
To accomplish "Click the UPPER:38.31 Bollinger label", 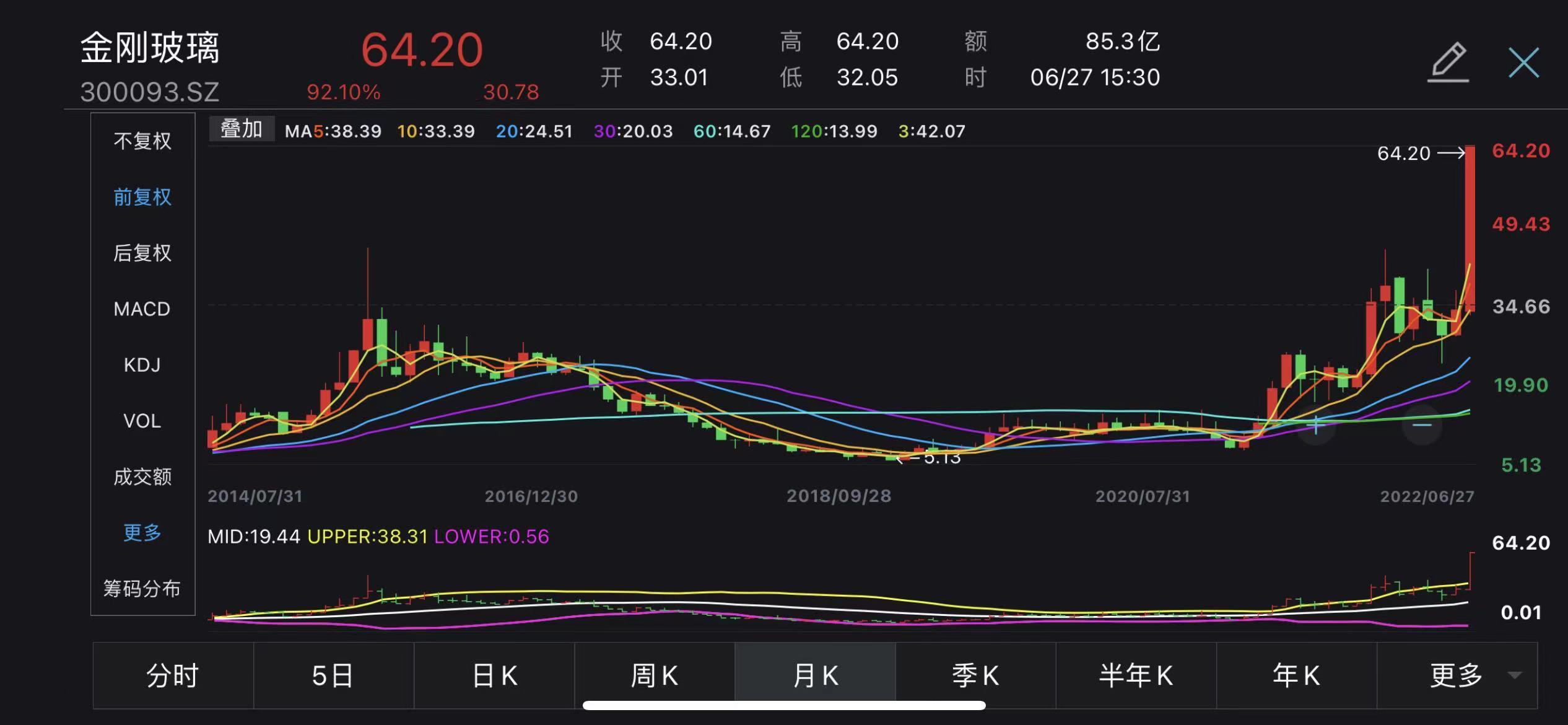I will coord(368,537).
